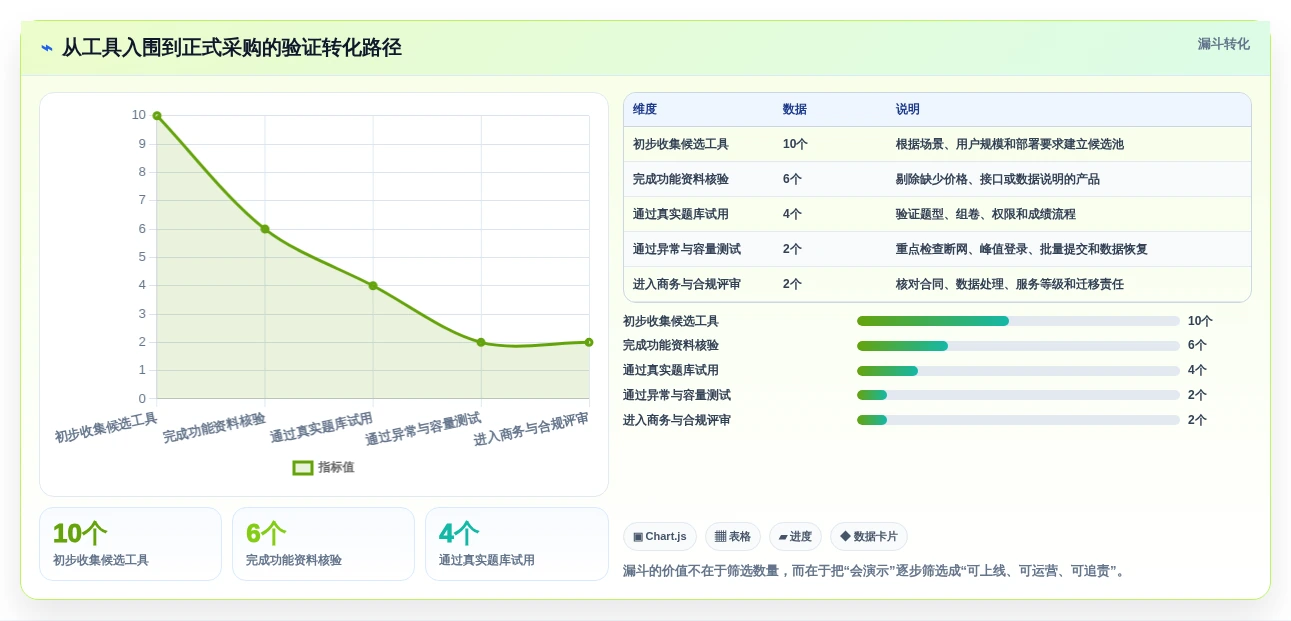
Task: Select table cell 初步收集候选工具
Action: point(681,145)
